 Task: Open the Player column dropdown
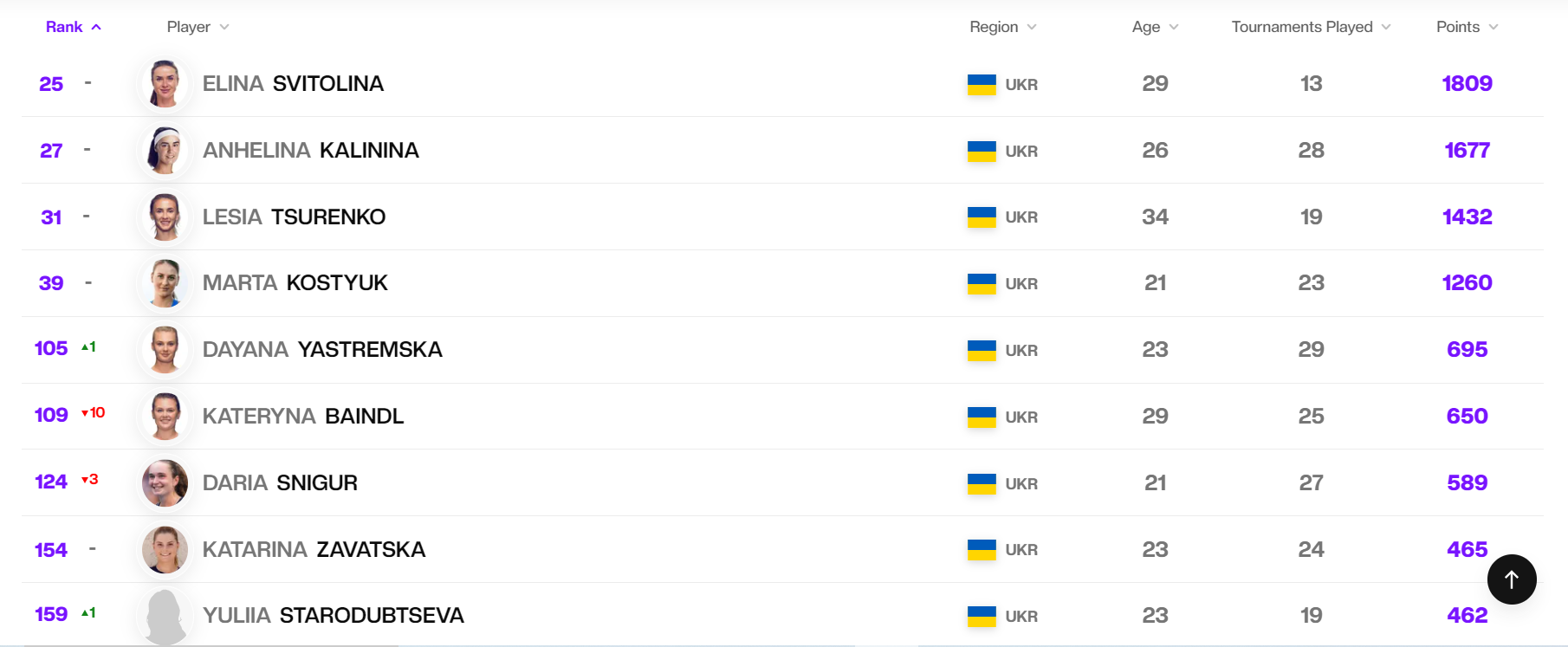197,27
